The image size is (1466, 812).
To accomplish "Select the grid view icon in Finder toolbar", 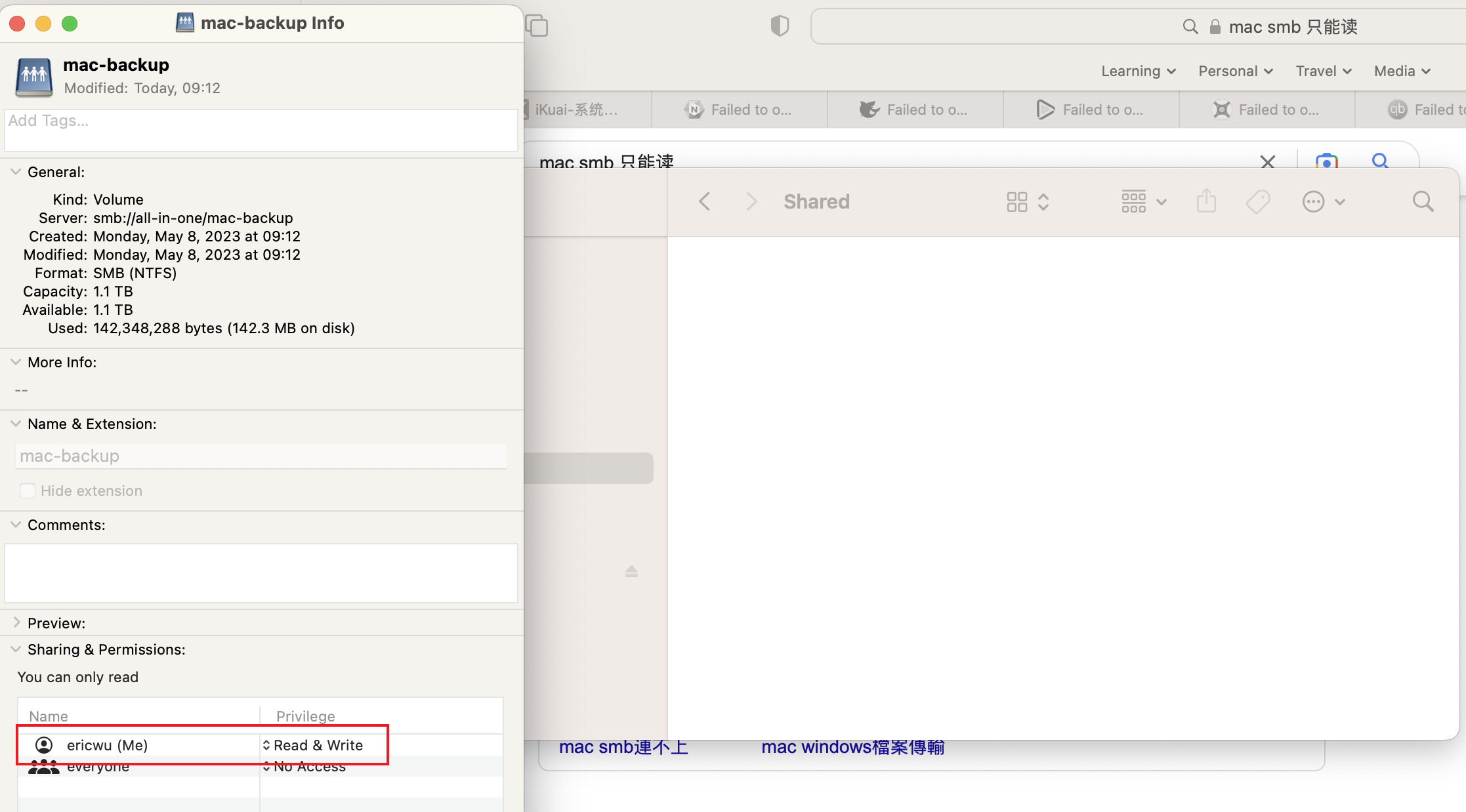I will (x=1016, y=201).
